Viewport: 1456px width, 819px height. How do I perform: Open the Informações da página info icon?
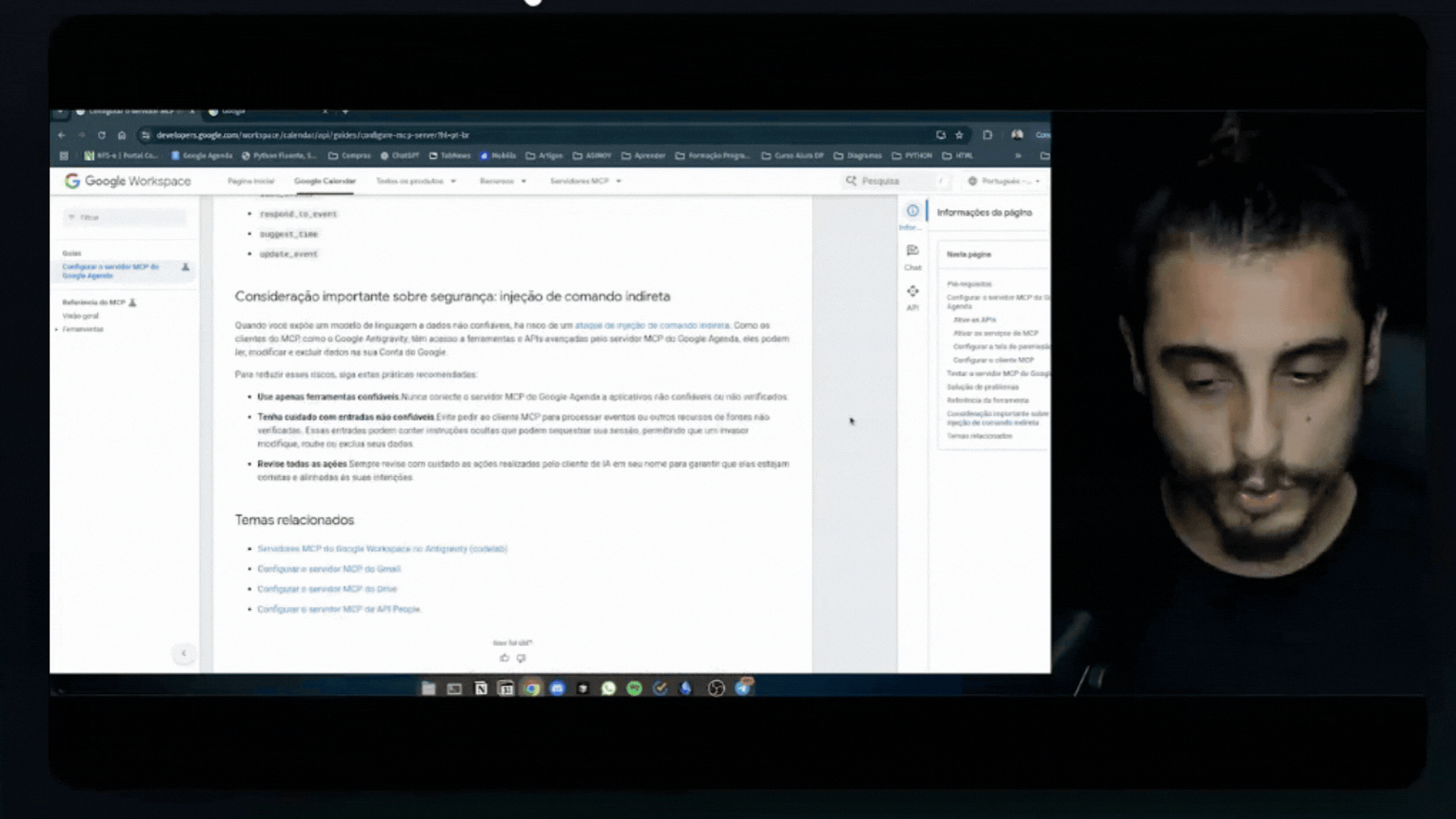[x=912, y=211]
